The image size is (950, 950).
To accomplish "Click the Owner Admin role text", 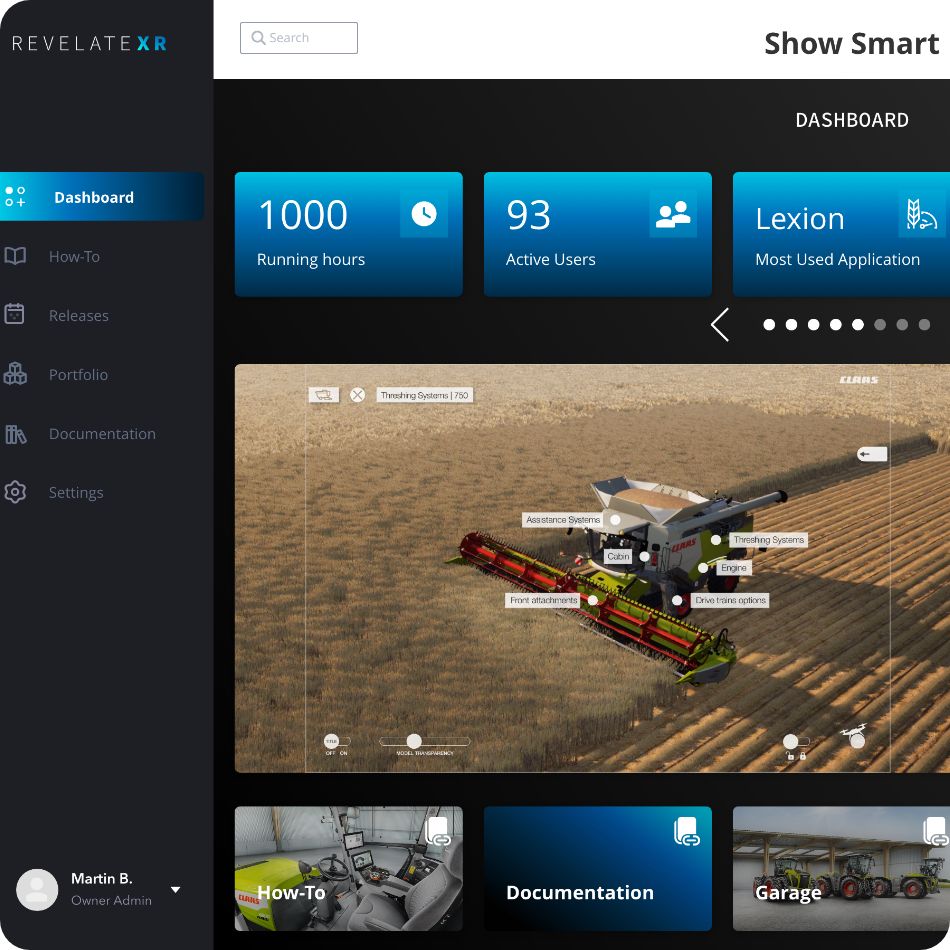I will [x=111, y=900].
